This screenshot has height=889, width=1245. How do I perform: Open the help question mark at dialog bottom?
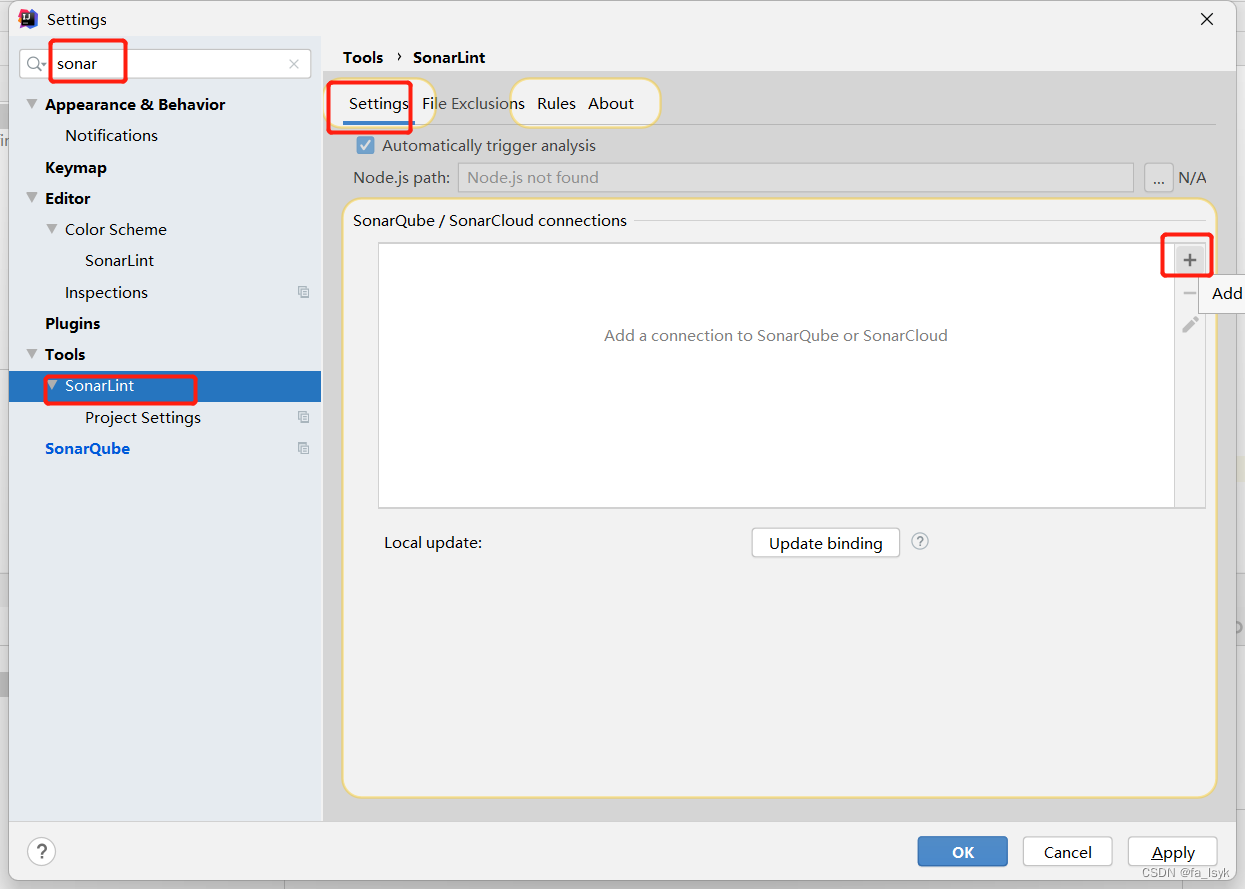pyautogui.click(x=41, y=852)
